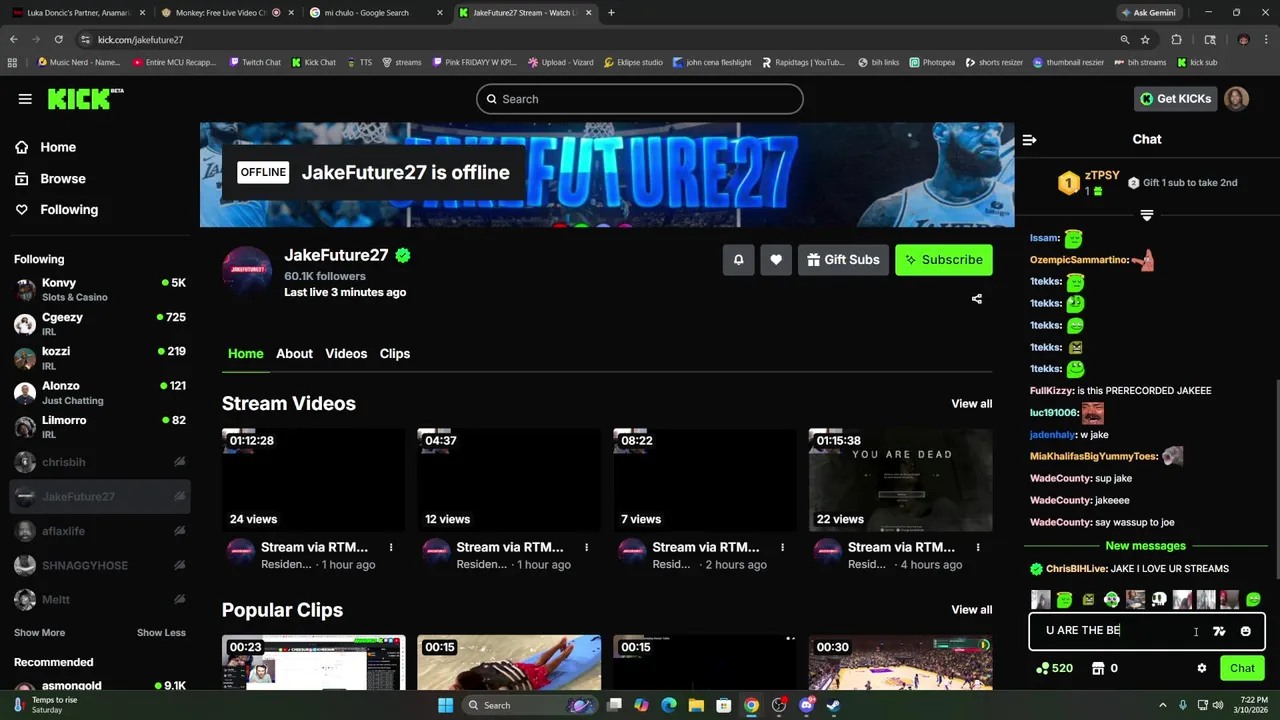
Task: Click the share icon below Subscribe
Action: pyautogui.click(x=977, y=299)
